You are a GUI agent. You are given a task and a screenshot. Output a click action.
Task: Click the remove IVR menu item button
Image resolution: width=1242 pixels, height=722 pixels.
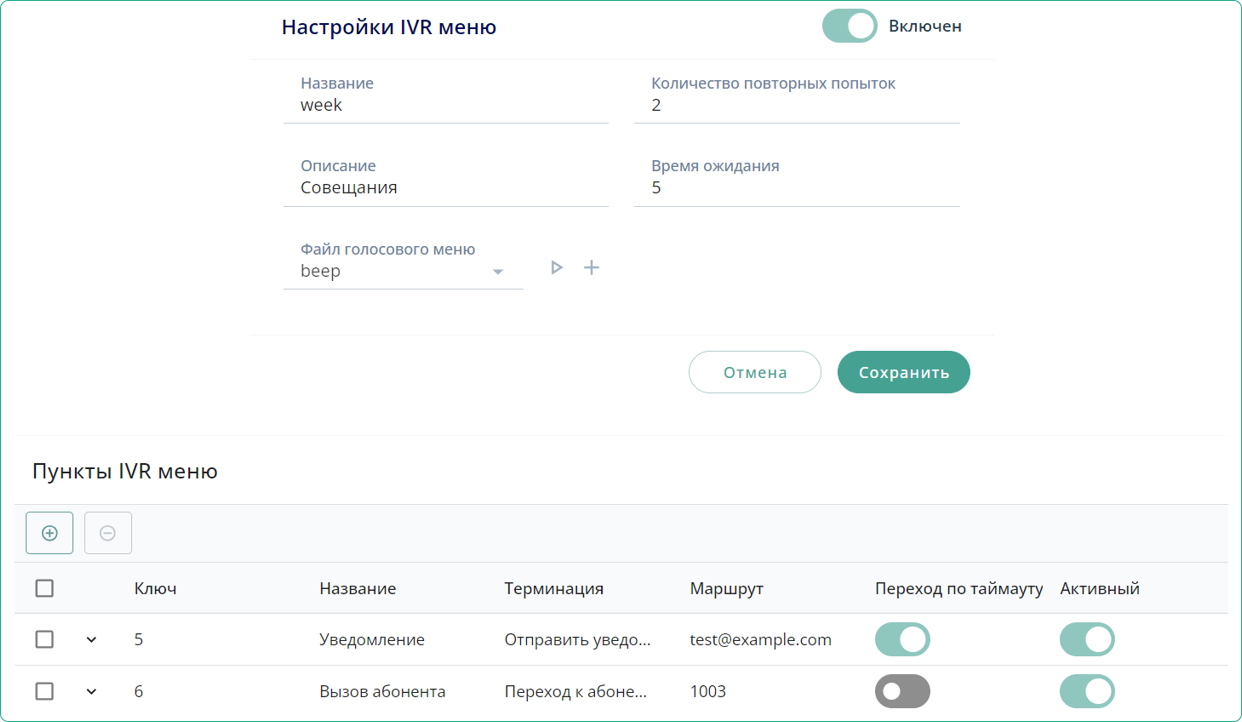click(108, 533)
